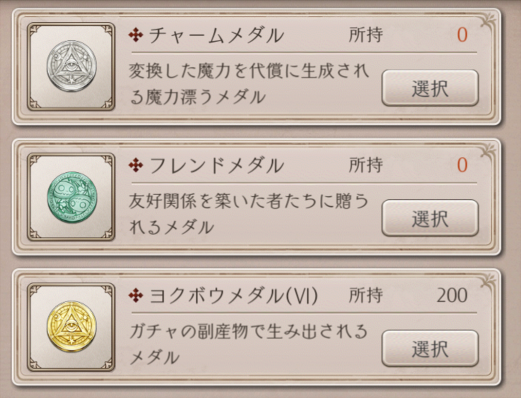The image size is (521, 398).
Task: Click the red cross emblem beside フレンドメダル
Action: [x=136, y=166]
